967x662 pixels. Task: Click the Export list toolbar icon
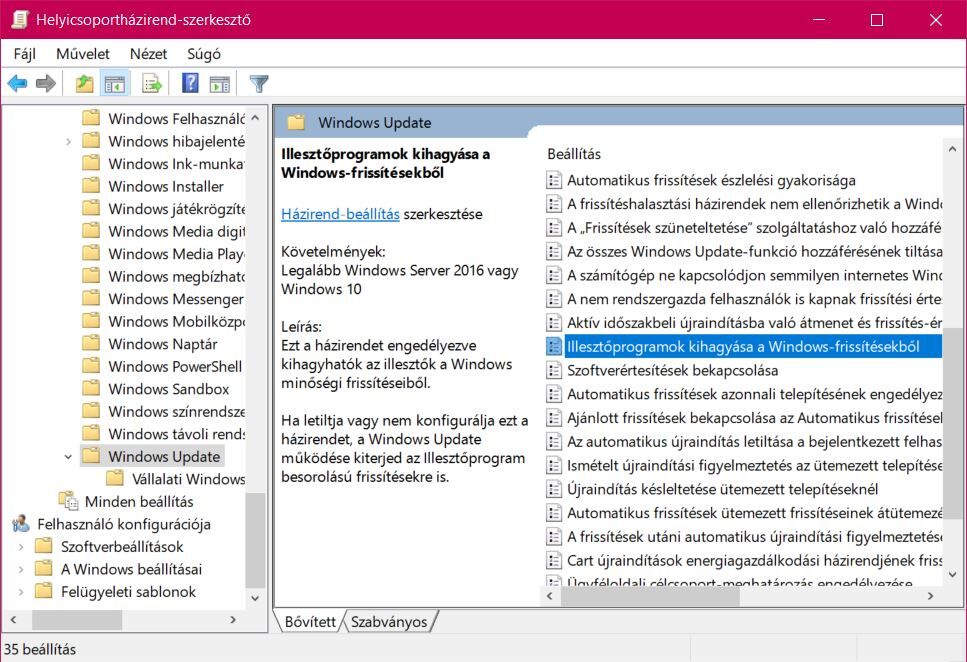(152, 83)
